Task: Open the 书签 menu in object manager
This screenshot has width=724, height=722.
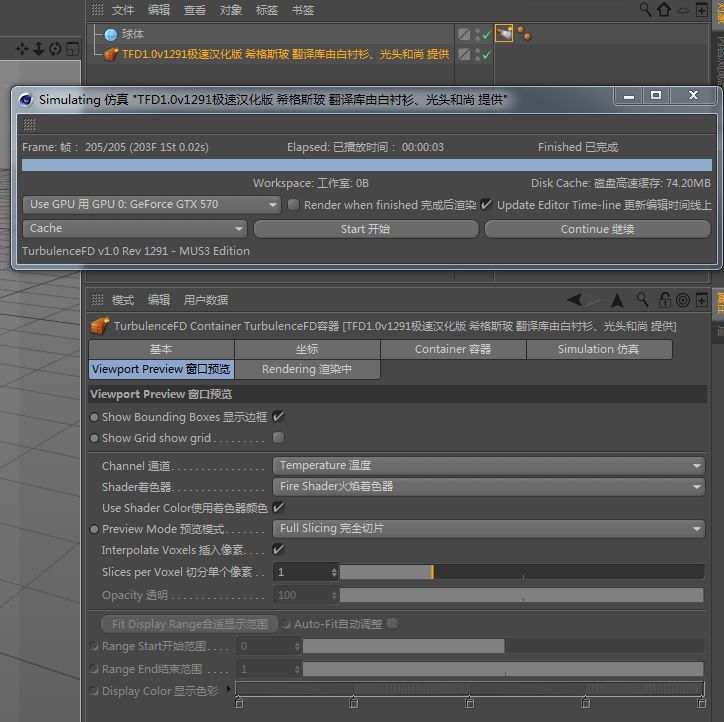Action: 303,10
